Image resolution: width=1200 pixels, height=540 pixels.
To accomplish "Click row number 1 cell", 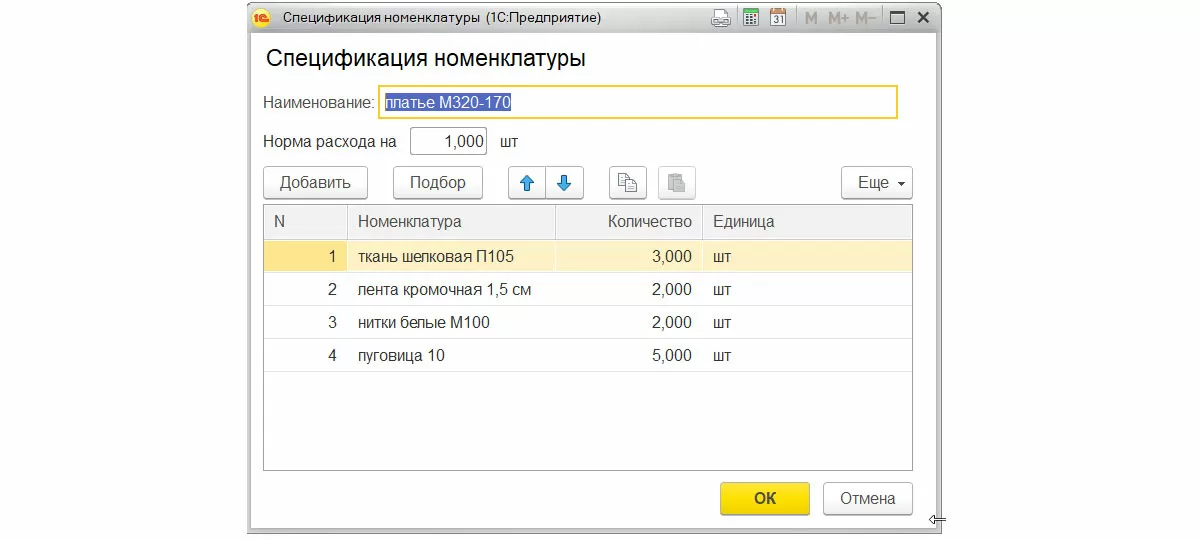I will pos(305,256).
